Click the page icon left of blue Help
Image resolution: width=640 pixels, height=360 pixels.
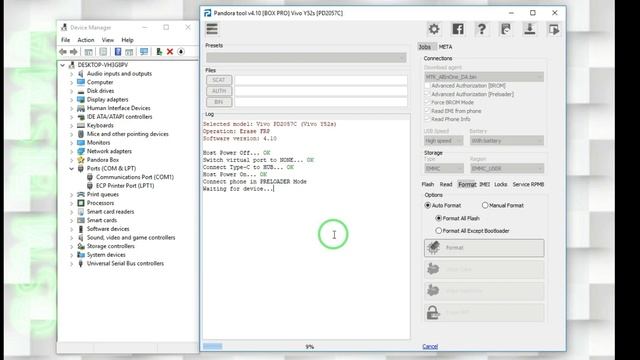point(103,52)
